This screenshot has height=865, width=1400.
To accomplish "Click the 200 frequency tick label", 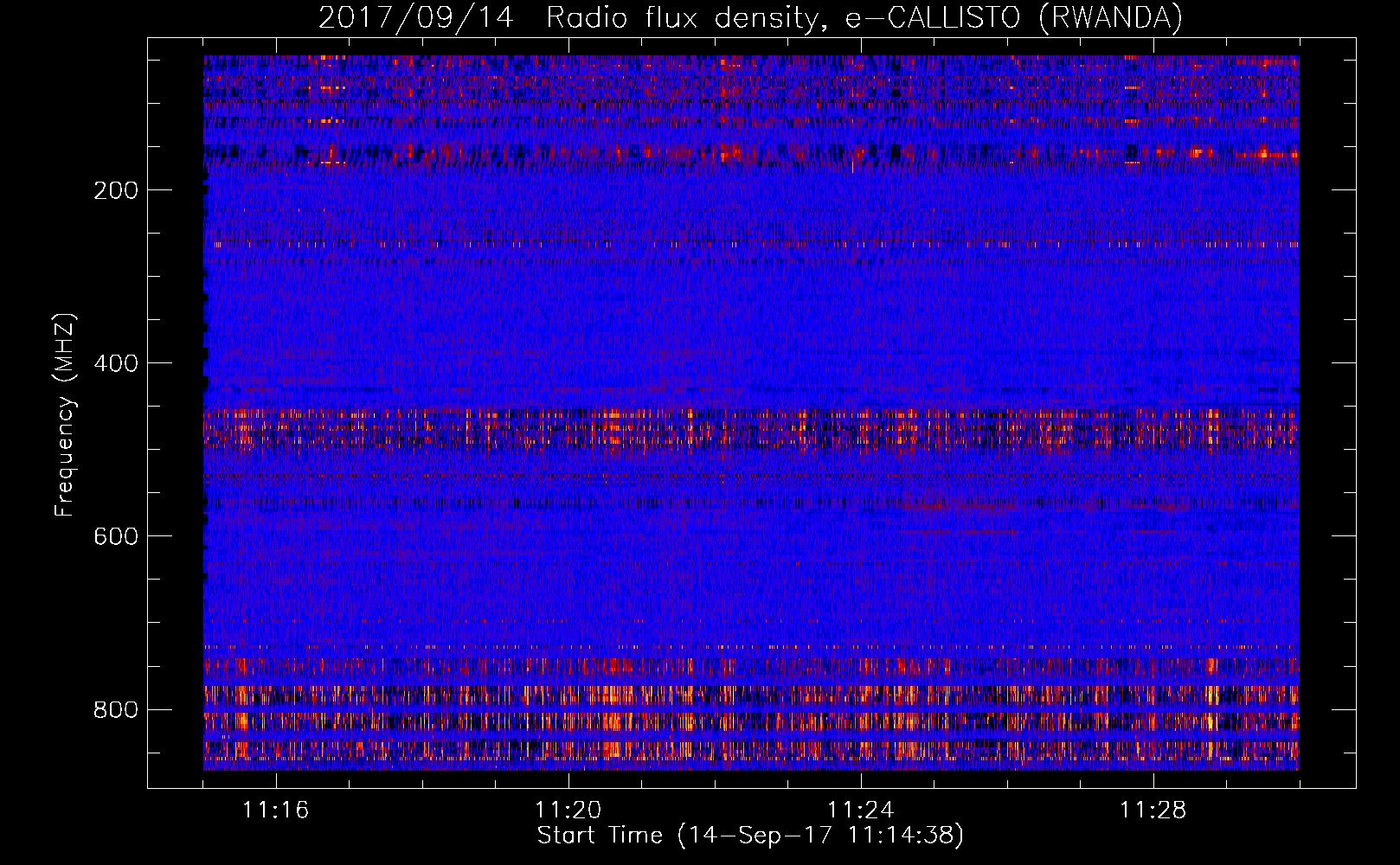I will point(116,190).
